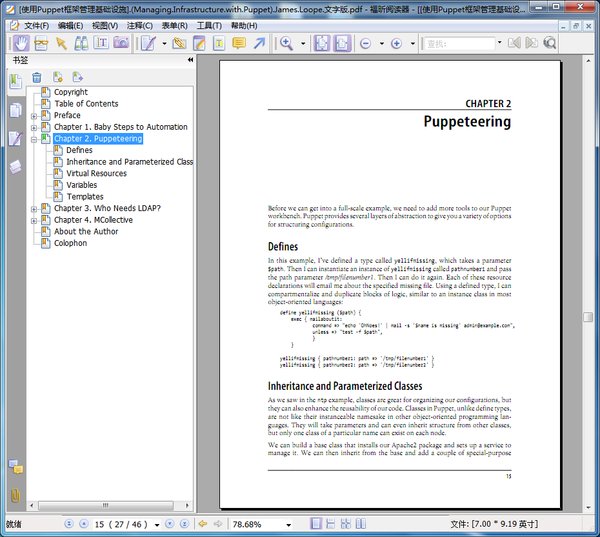Select the Arrow annotation tool
600x537 pixels.
[259, 43]
